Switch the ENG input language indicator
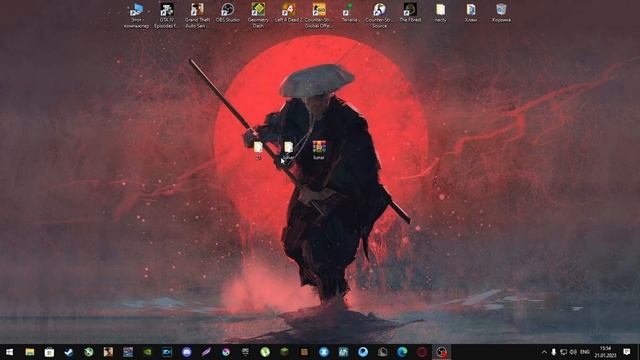This screenshot has height=360, width=640. click(x=585, y=352)
